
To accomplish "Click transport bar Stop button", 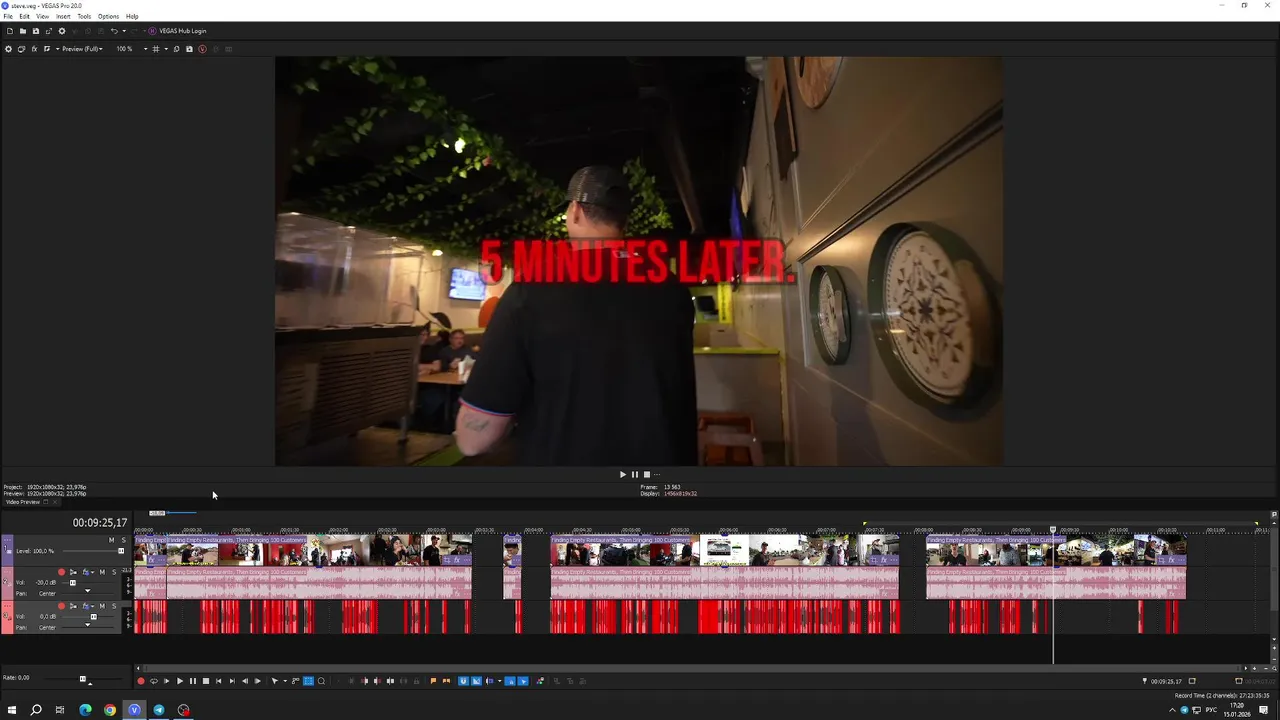I will 206,681.
